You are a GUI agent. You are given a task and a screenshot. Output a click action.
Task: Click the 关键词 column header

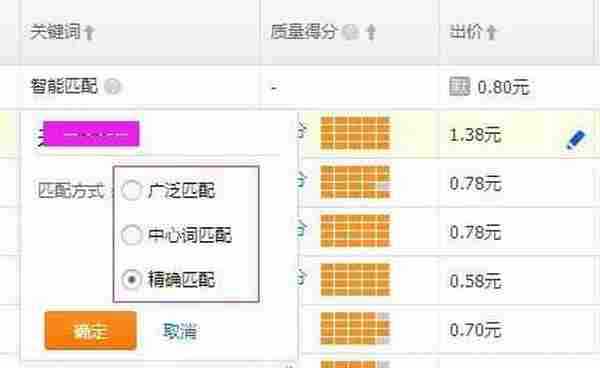[55, 32]
